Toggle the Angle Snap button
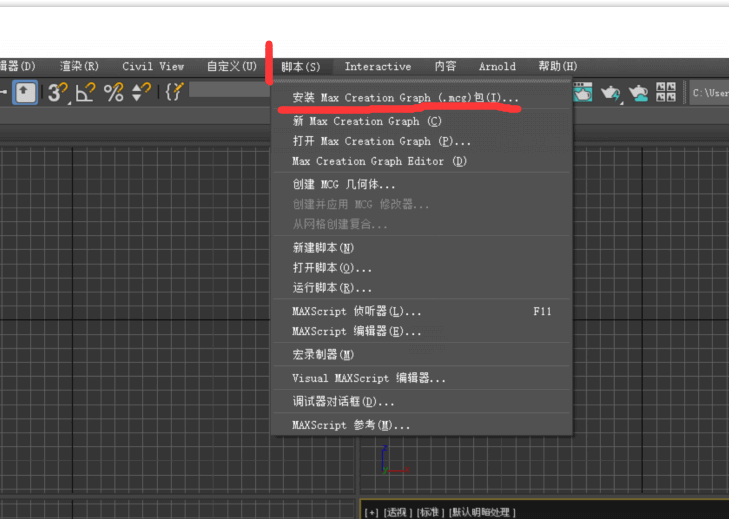 tap(85, 93)
